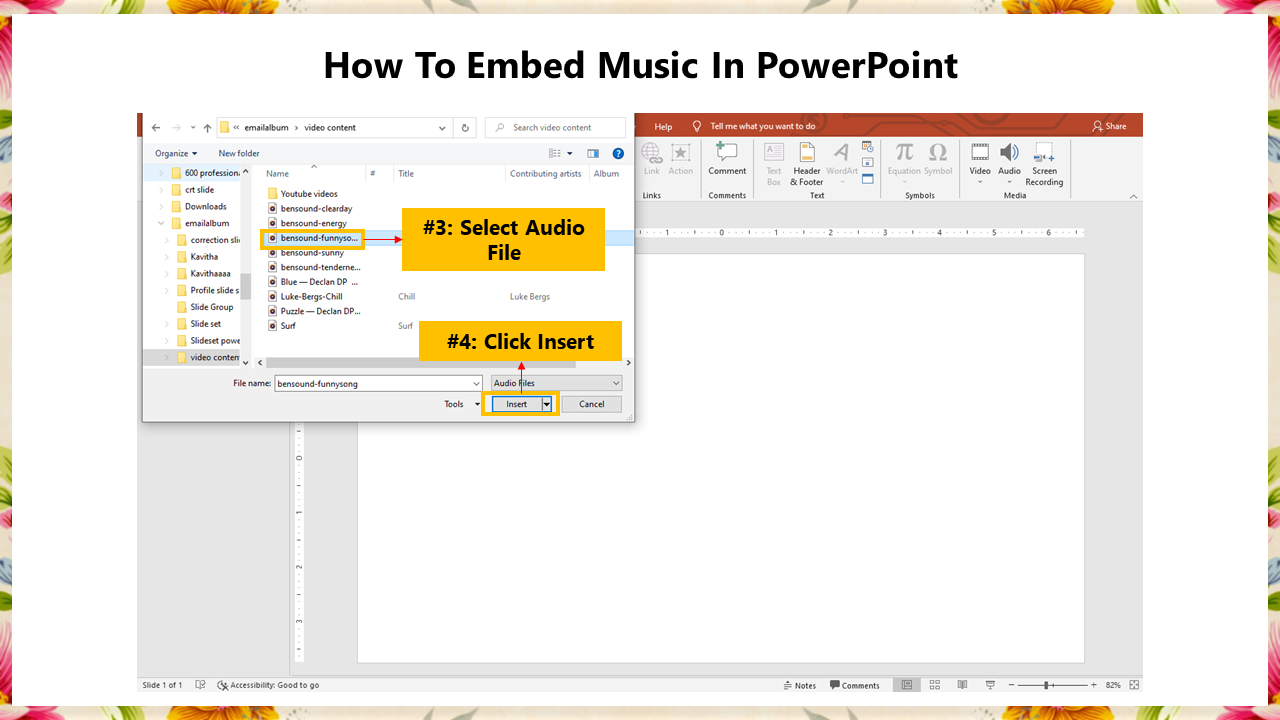1280x720 pixels.
Task: Select the Slide Group folder in tree
Action: (205, 307)
